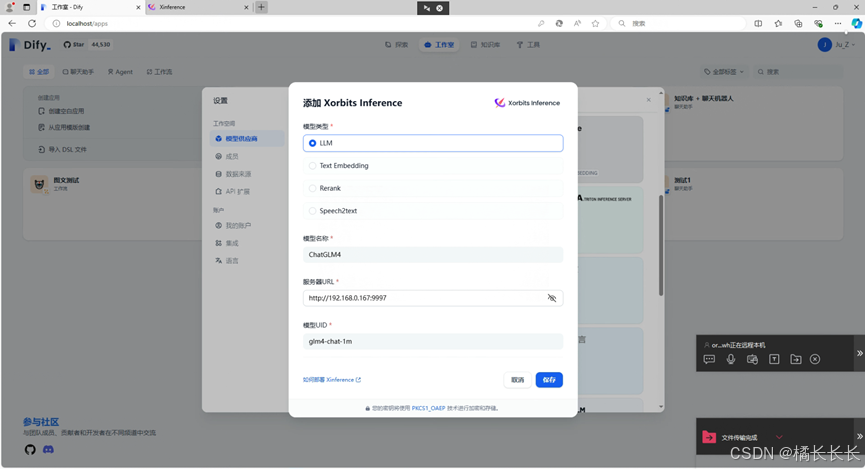This screenshot has width=865, height=469.
Task: Open how to deploy Xinference link
Action: click(332, 380)
